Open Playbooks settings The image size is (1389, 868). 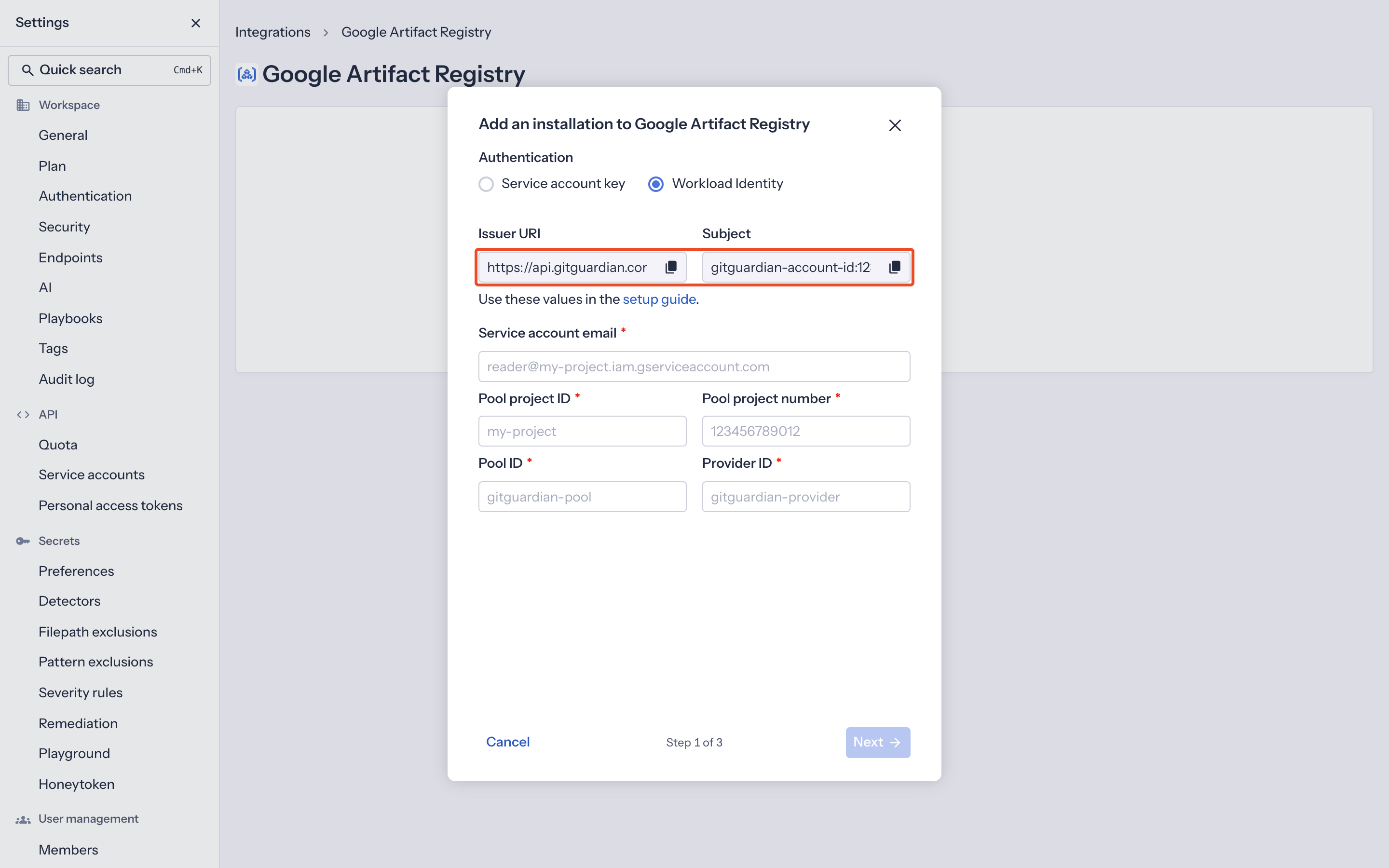(x=70, y=319)
